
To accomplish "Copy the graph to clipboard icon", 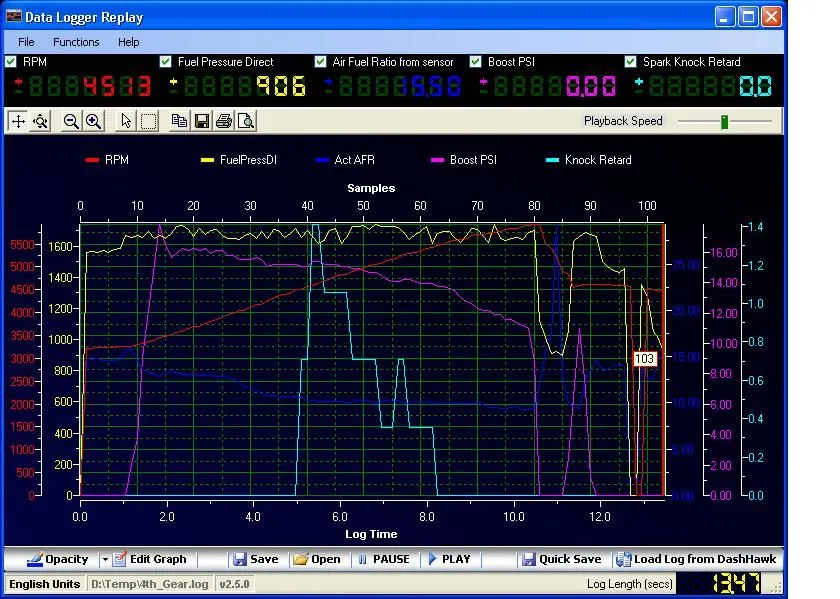I will [179, 121].
